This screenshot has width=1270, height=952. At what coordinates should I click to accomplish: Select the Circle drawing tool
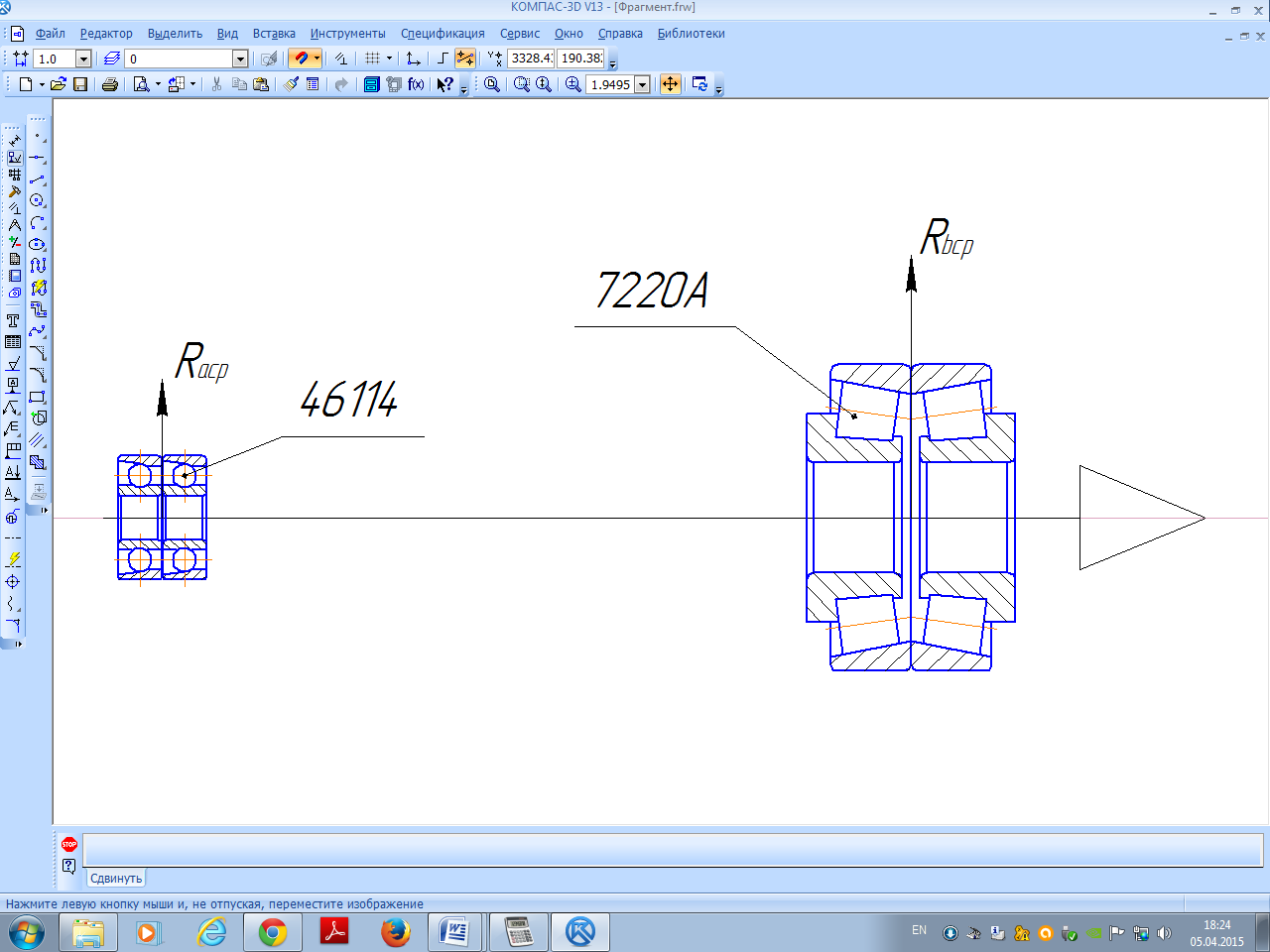coord(37,200)
